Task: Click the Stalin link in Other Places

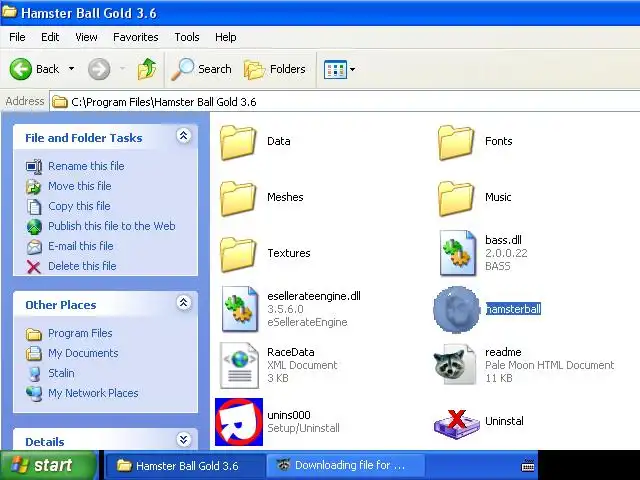Action: click(x=61, y=373)
